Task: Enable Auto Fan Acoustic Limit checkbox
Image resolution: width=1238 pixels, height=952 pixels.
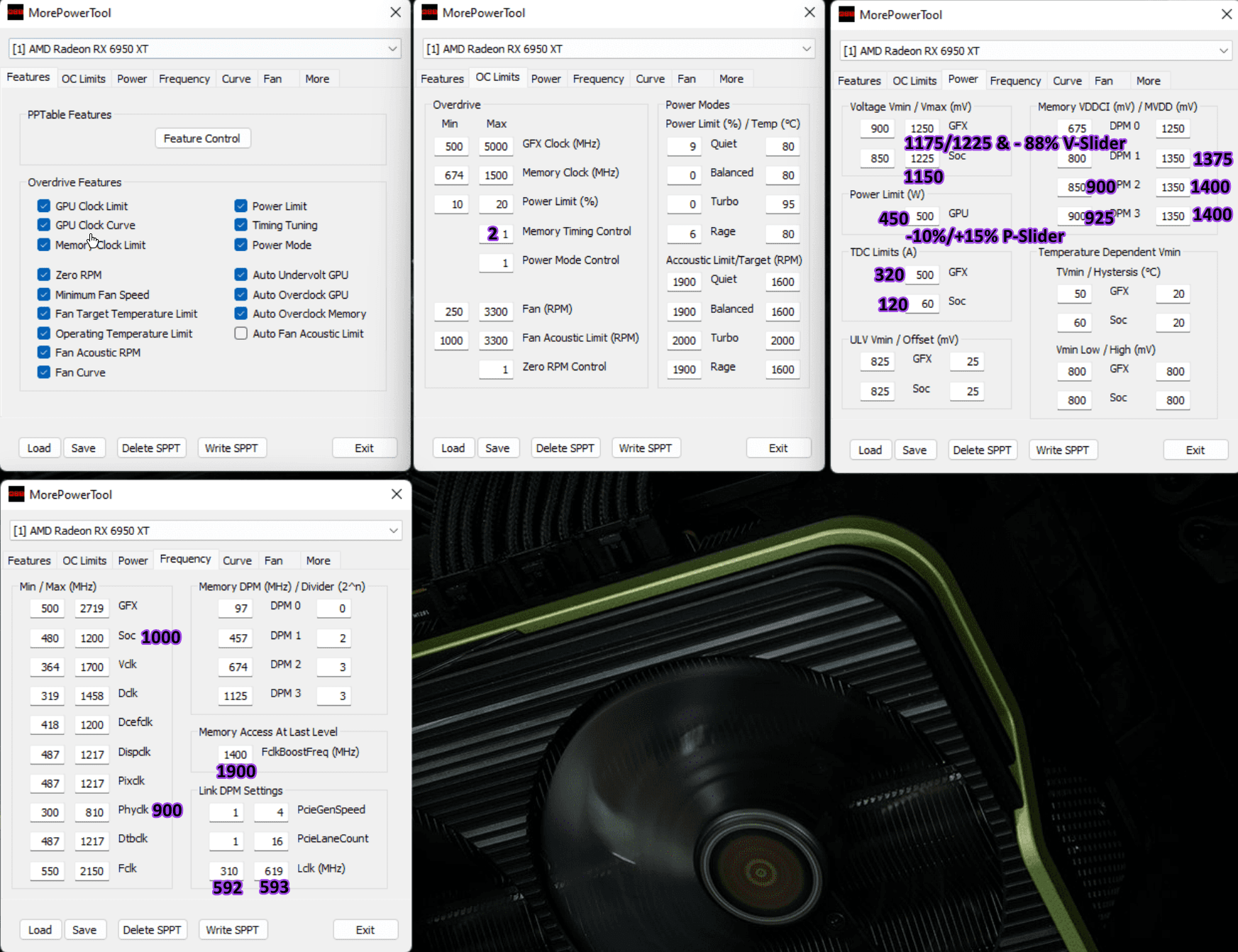Action: point(241,333)
